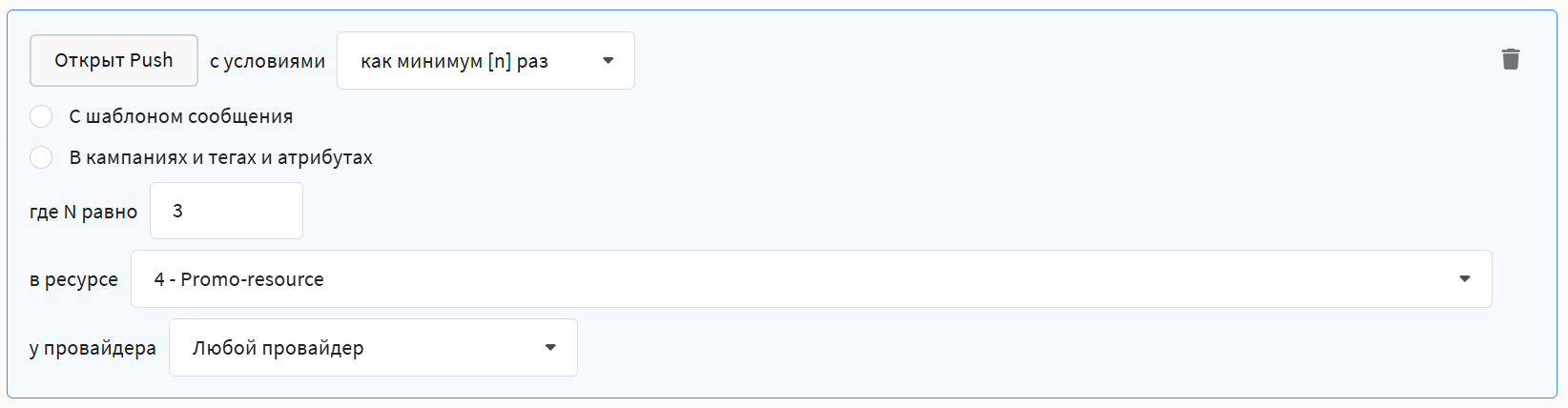Click the "В кампаниях и тегах и атрибутах" label text
The width and height of the screenshot is (1568, 408).
pos(220,157)
